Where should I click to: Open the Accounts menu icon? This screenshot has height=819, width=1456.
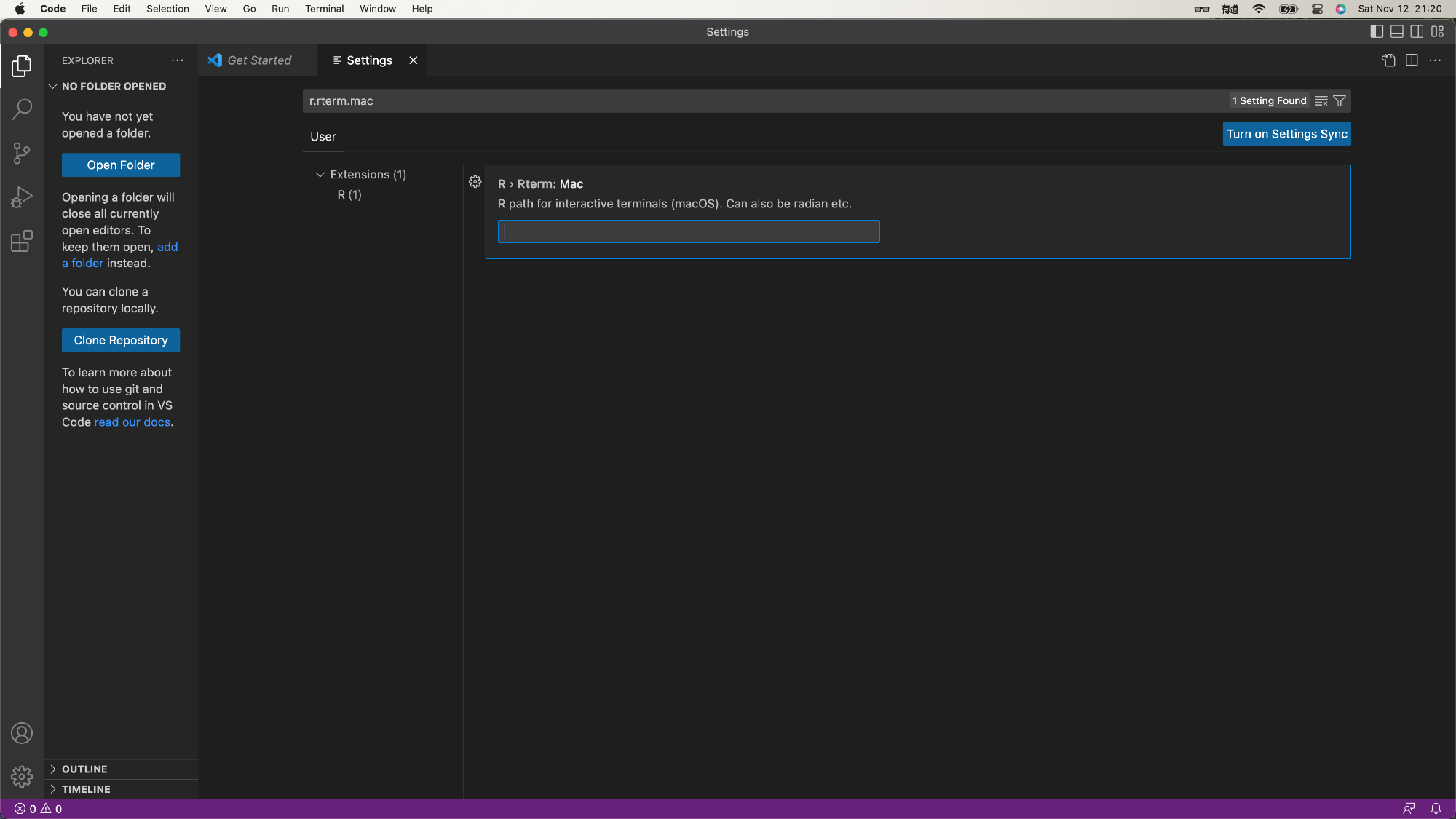click(x=22, y=733)
